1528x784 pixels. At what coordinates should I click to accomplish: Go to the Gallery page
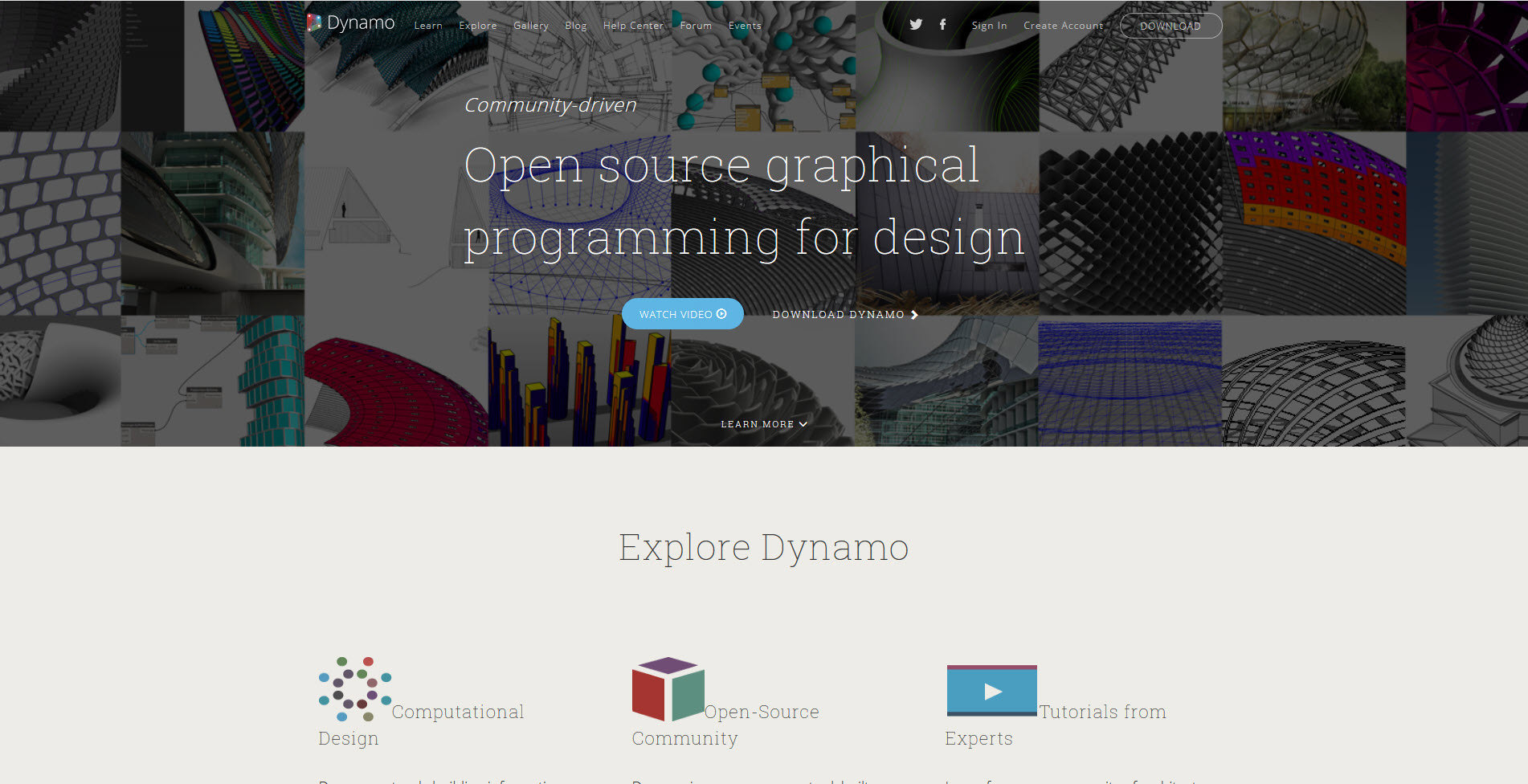(x=530, y=26)
